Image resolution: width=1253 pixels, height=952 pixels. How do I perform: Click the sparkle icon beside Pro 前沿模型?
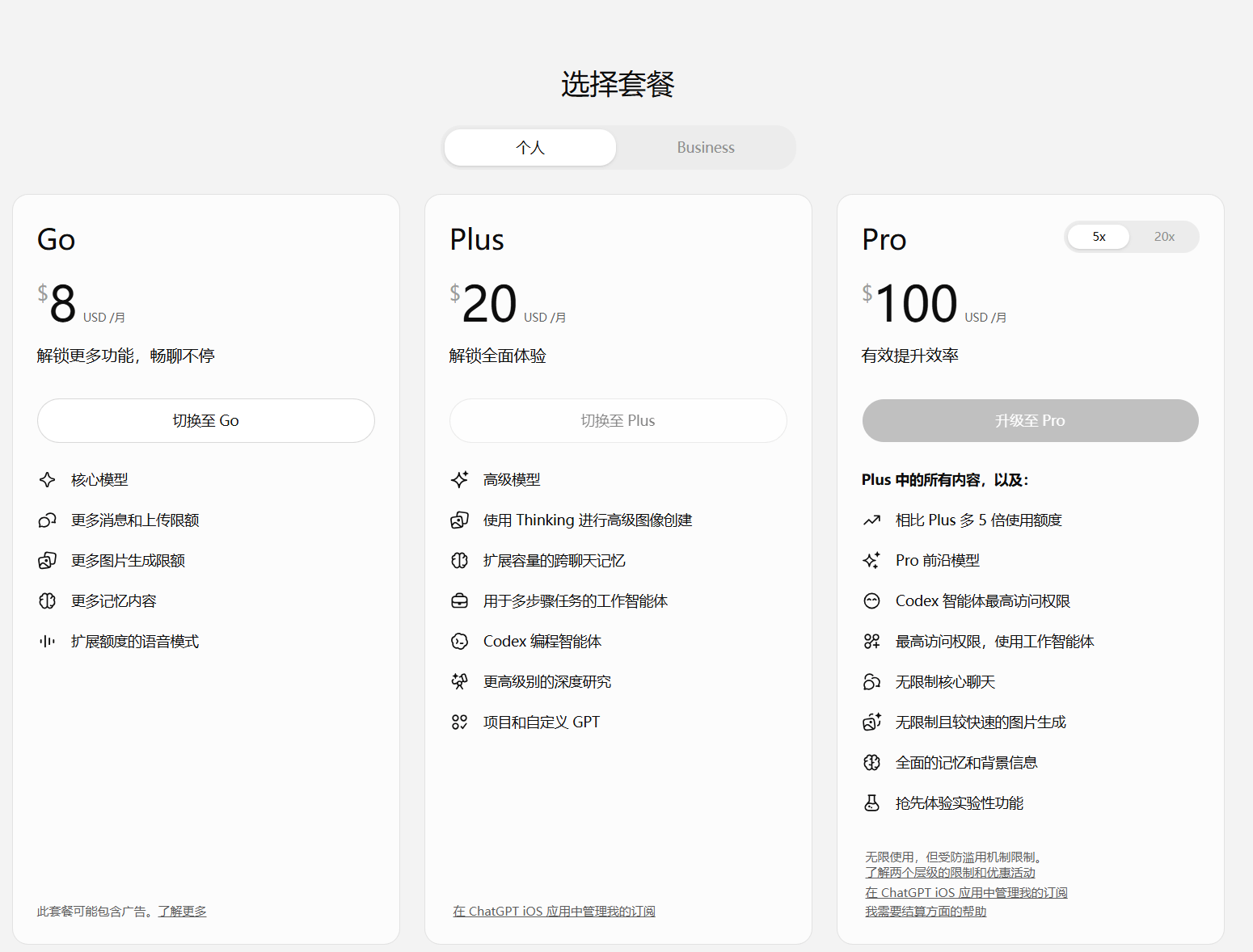[x=872, y=561]
